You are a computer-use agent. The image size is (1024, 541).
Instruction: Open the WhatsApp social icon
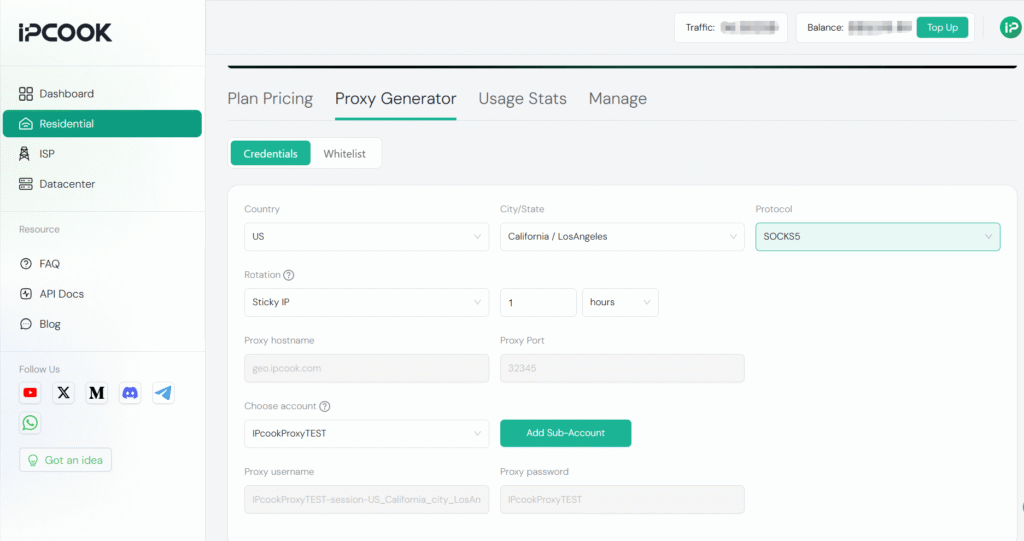coord(30,423)
